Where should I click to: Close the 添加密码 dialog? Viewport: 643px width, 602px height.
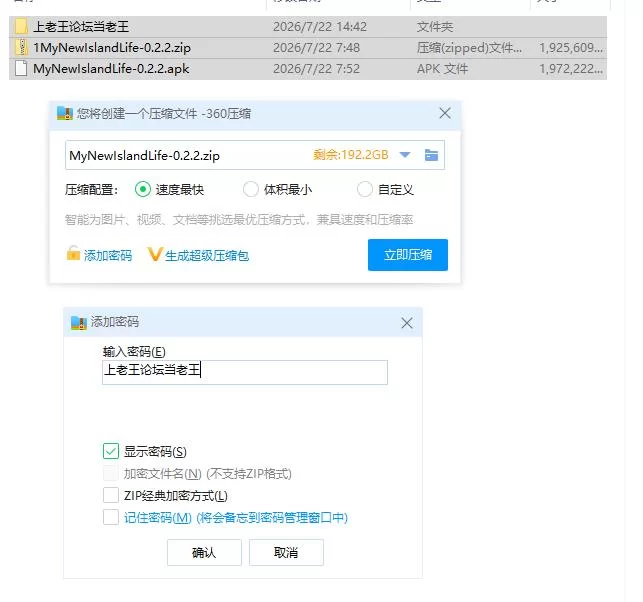click(x=407, y=323)
